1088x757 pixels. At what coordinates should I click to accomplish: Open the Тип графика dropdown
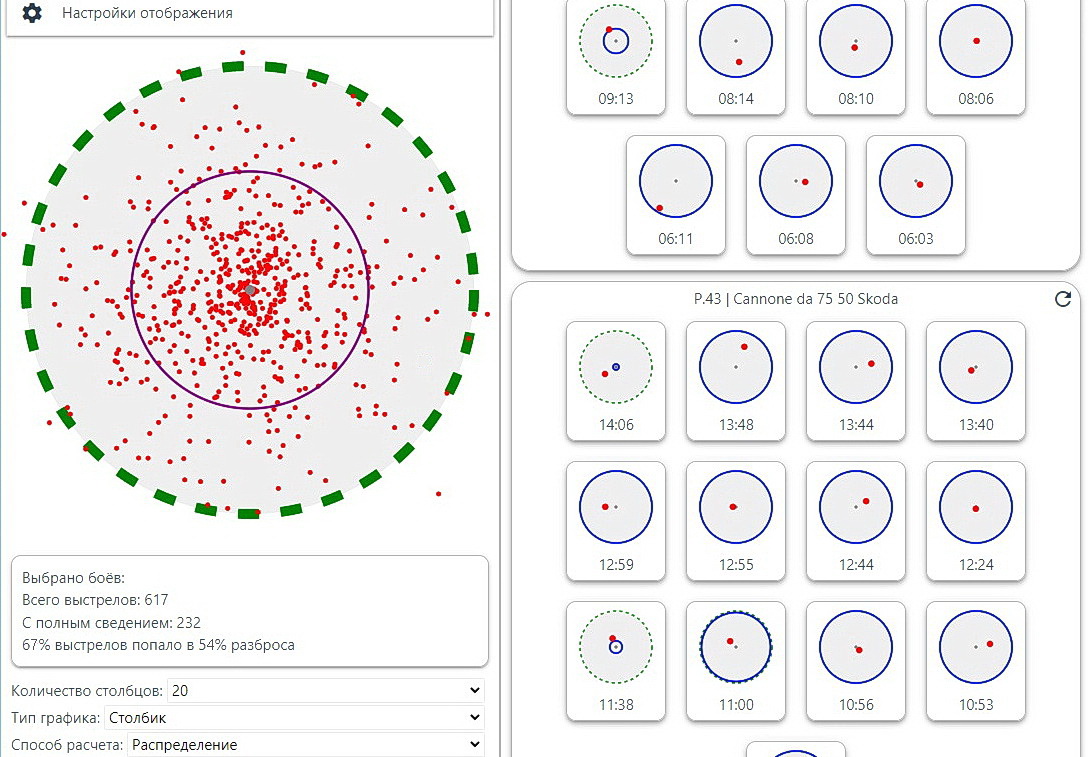(x=294, y=717)
